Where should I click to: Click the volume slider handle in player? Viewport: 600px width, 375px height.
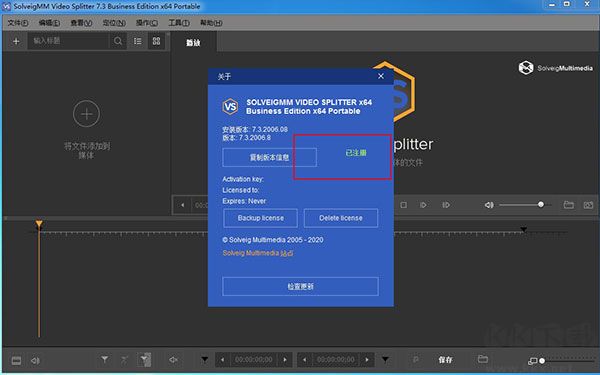pos(541,205)
